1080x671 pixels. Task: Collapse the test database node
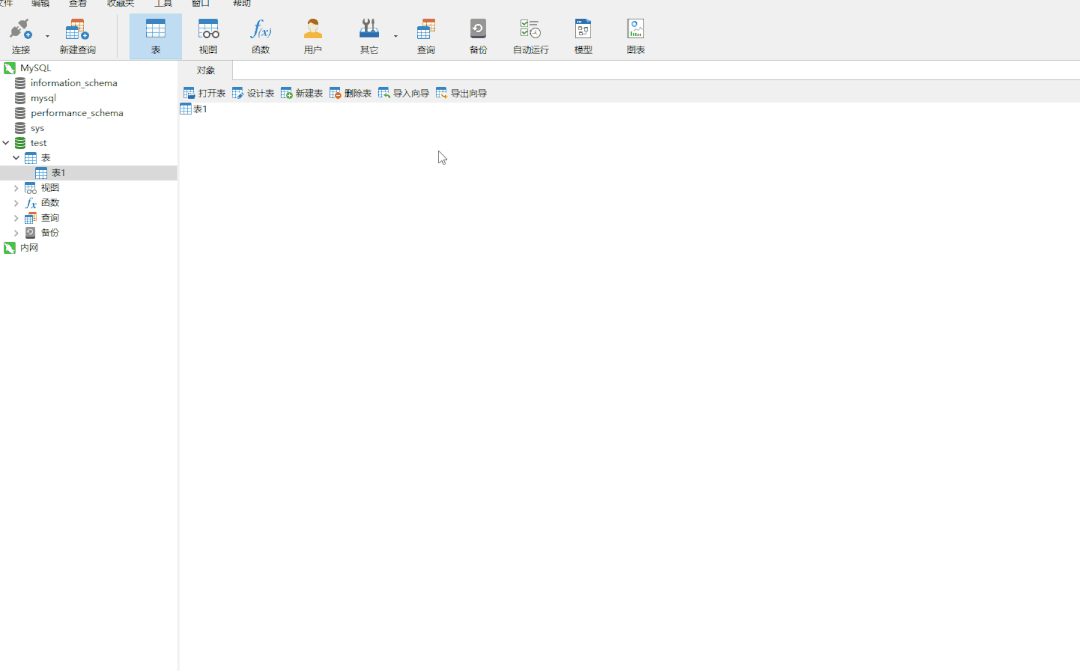pyautogui.click(x=6, y=143)
